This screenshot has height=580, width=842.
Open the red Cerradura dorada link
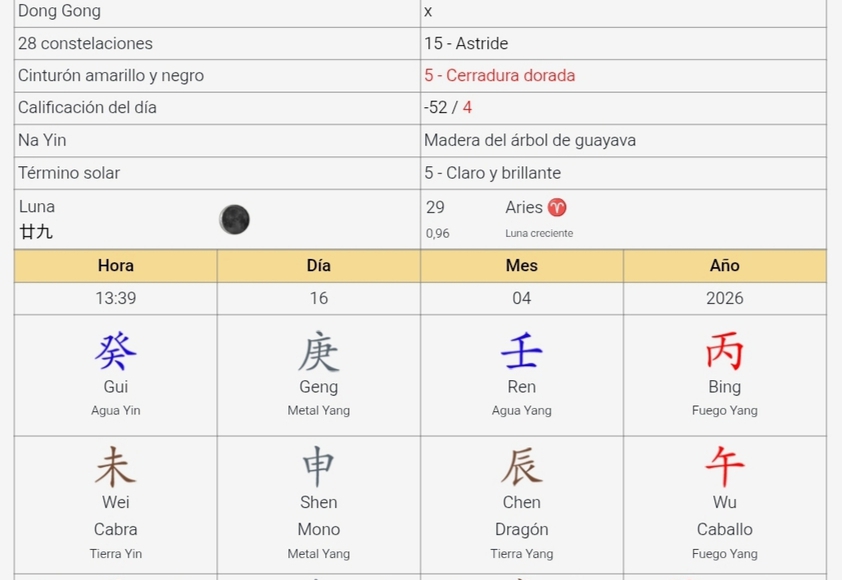499,76
